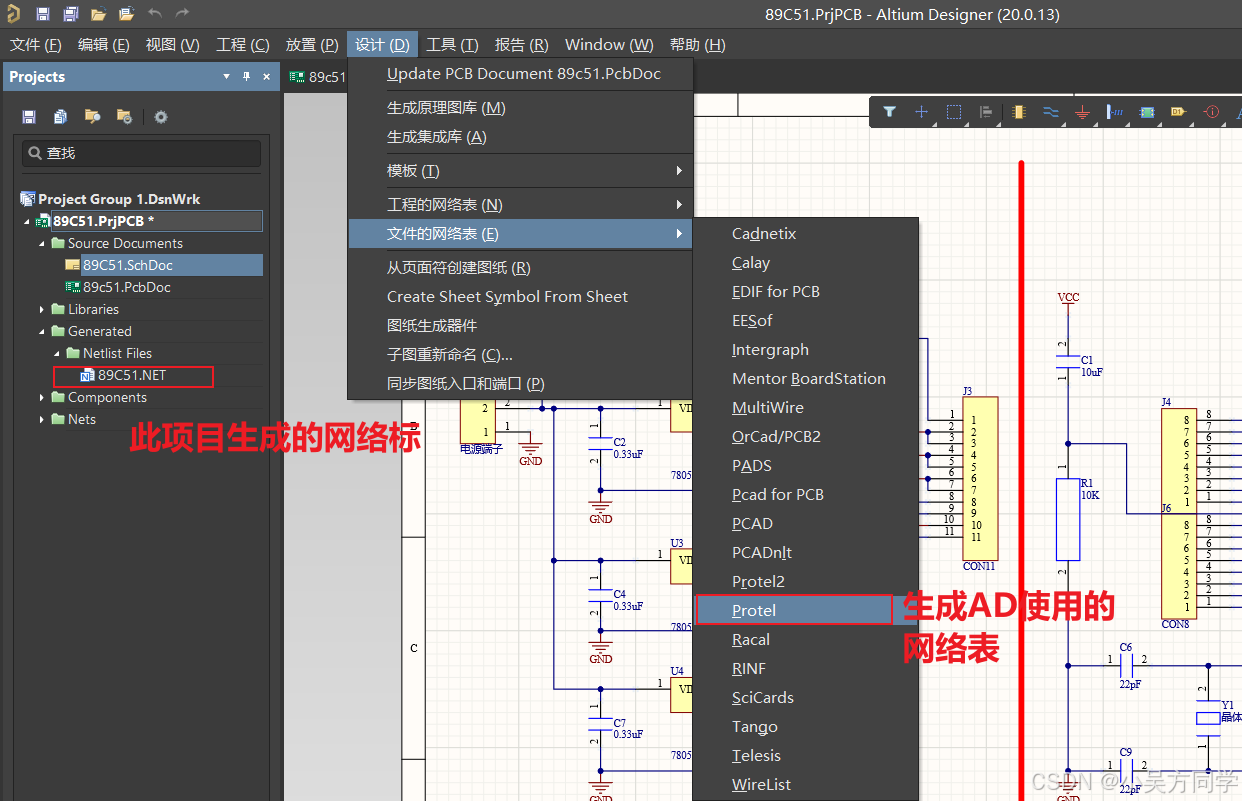Expand the Libraries folder
This screenshot has width=1242, height=801.
tap(42, 309)
